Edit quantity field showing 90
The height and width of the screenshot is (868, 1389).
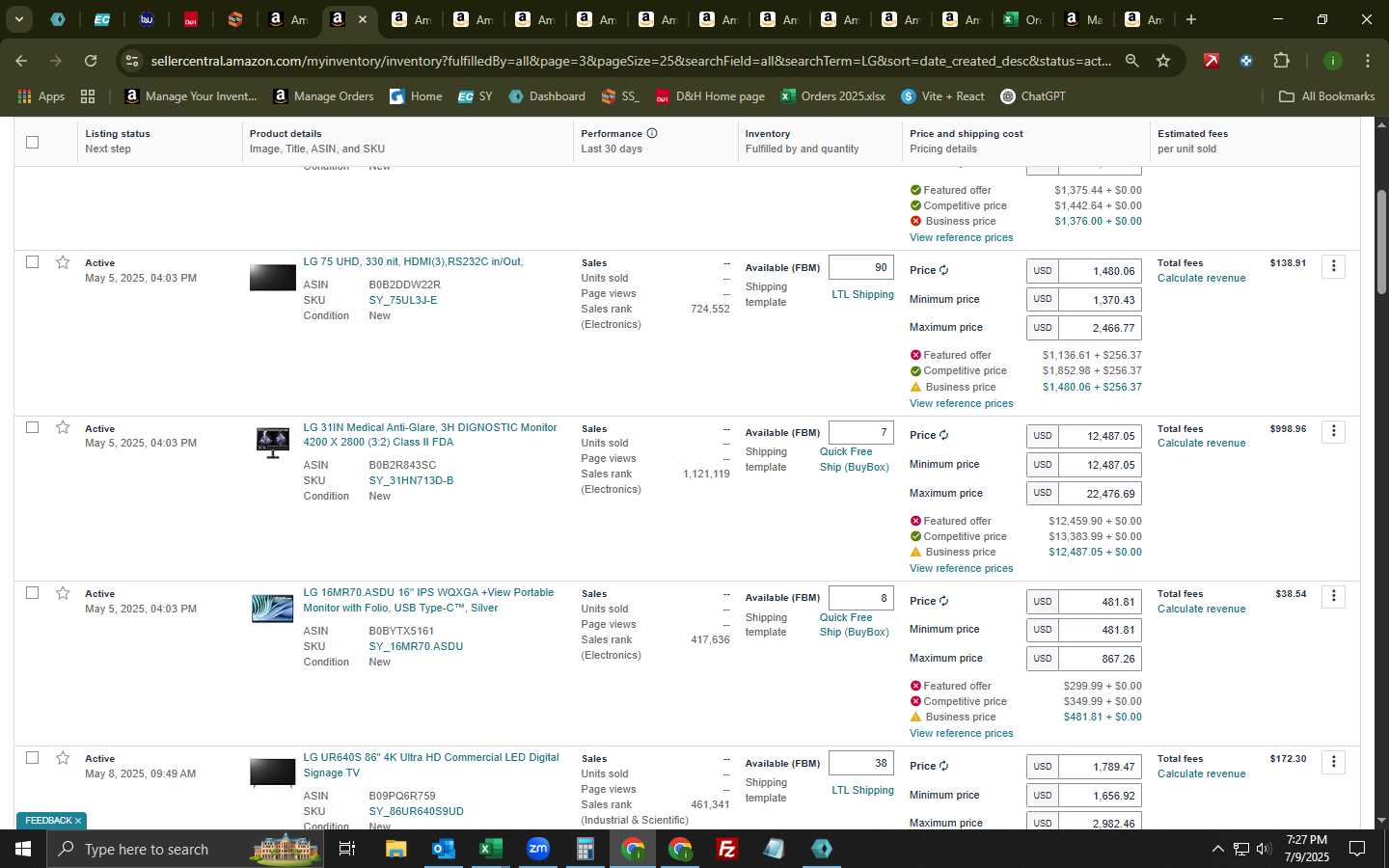[861, 268]
